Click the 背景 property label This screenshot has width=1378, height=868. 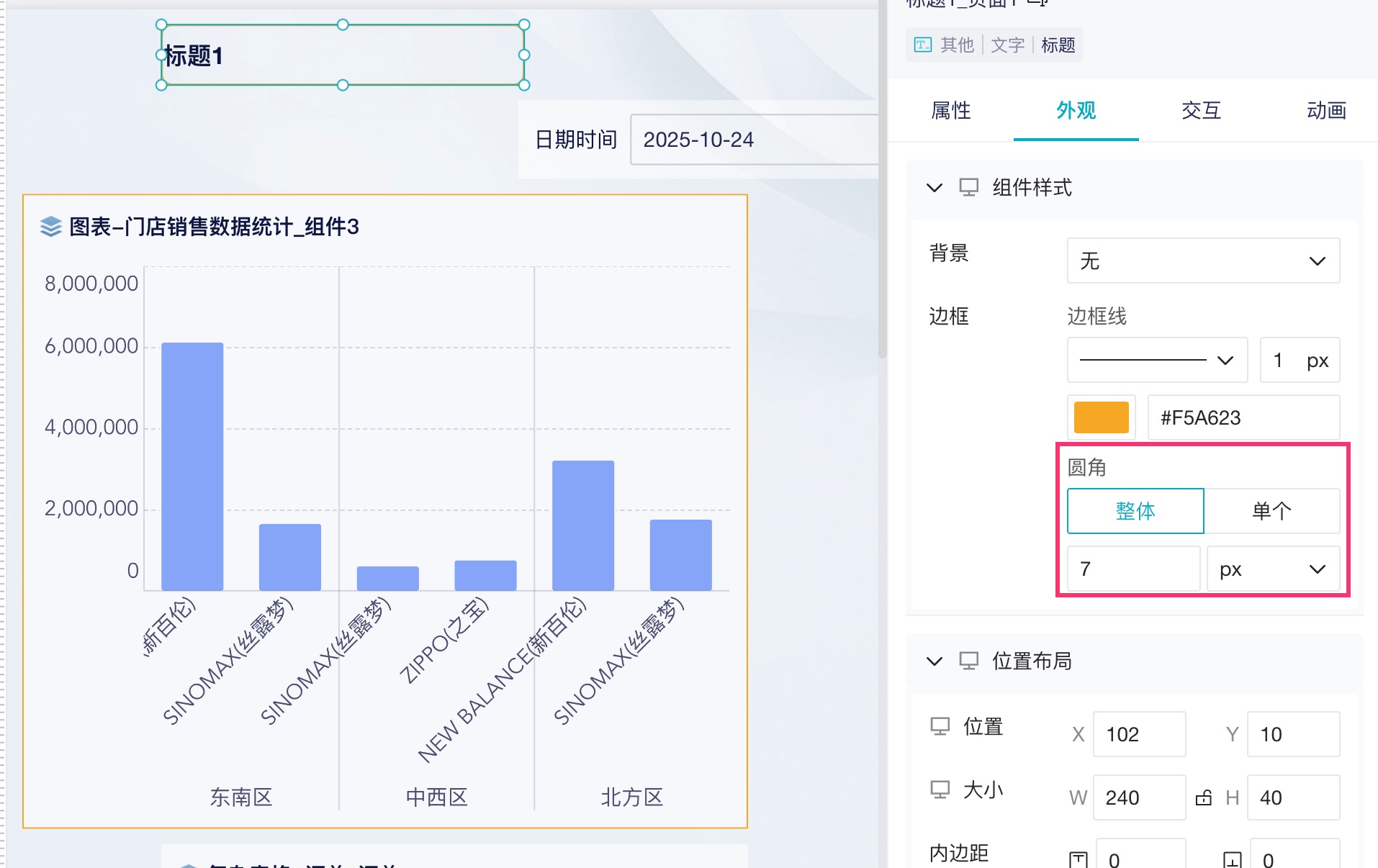click(949, 253)
